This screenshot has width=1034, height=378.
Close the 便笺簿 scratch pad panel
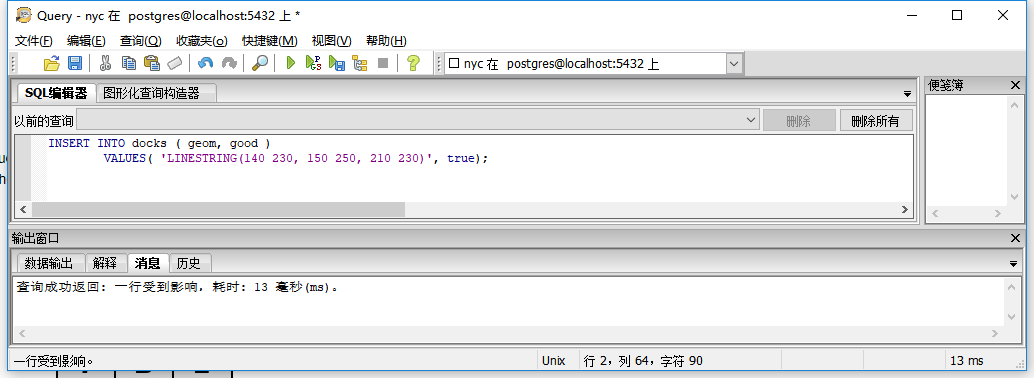point(1015,85)
